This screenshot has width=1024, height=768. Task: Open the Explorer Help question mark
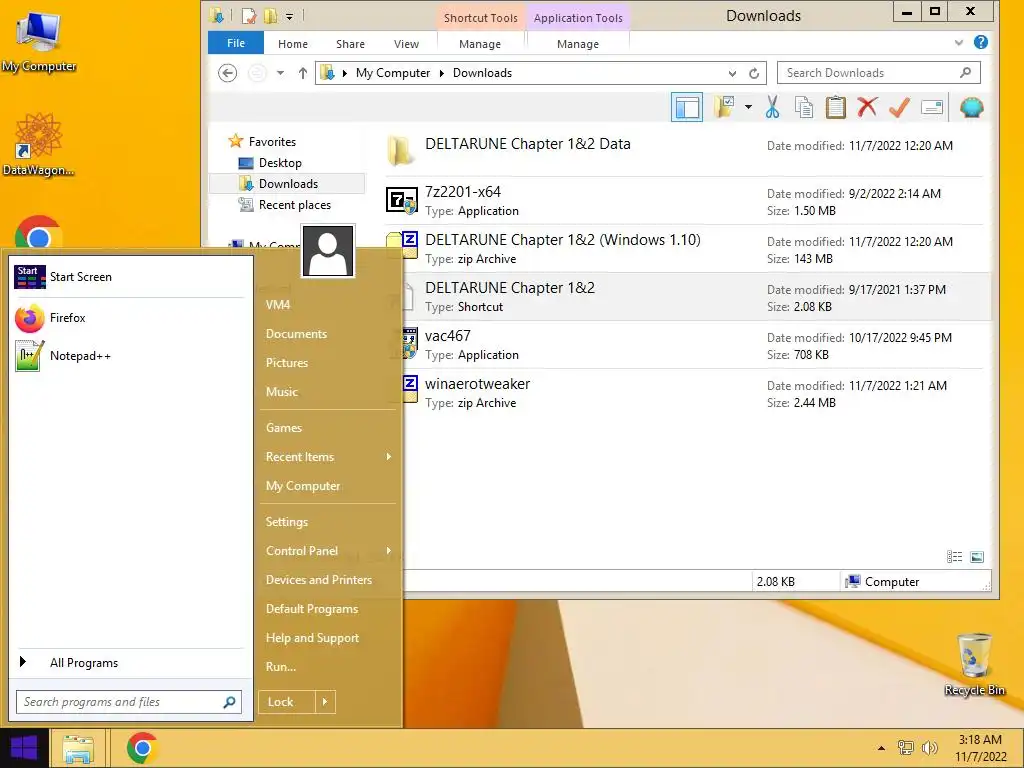980,42
